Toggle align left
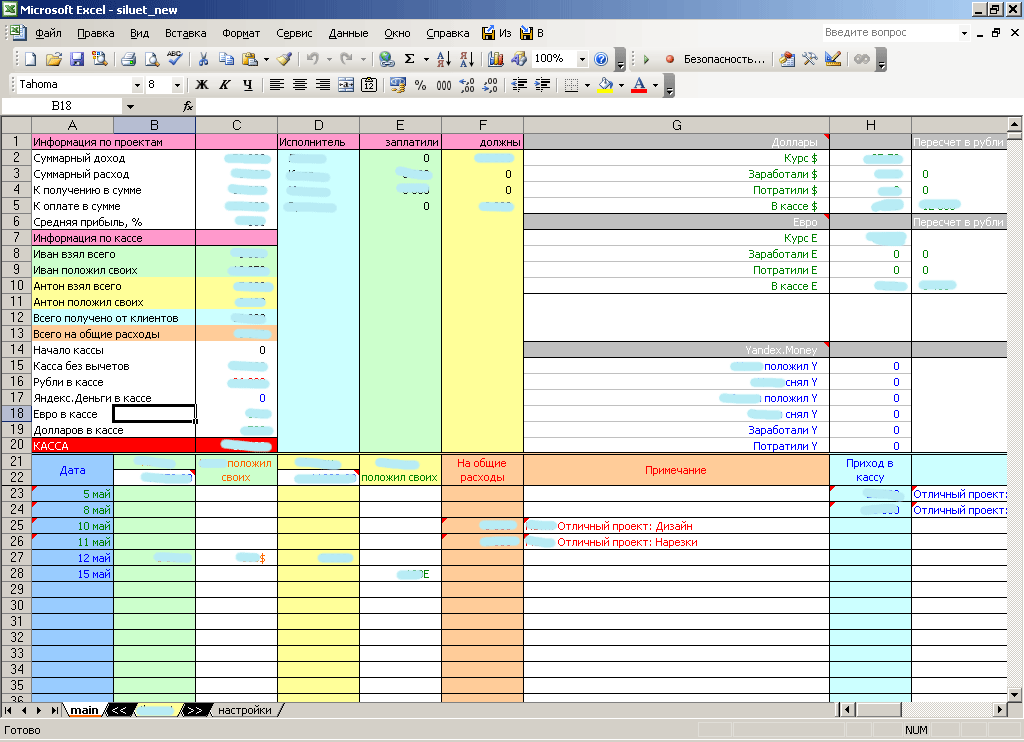 276,85
